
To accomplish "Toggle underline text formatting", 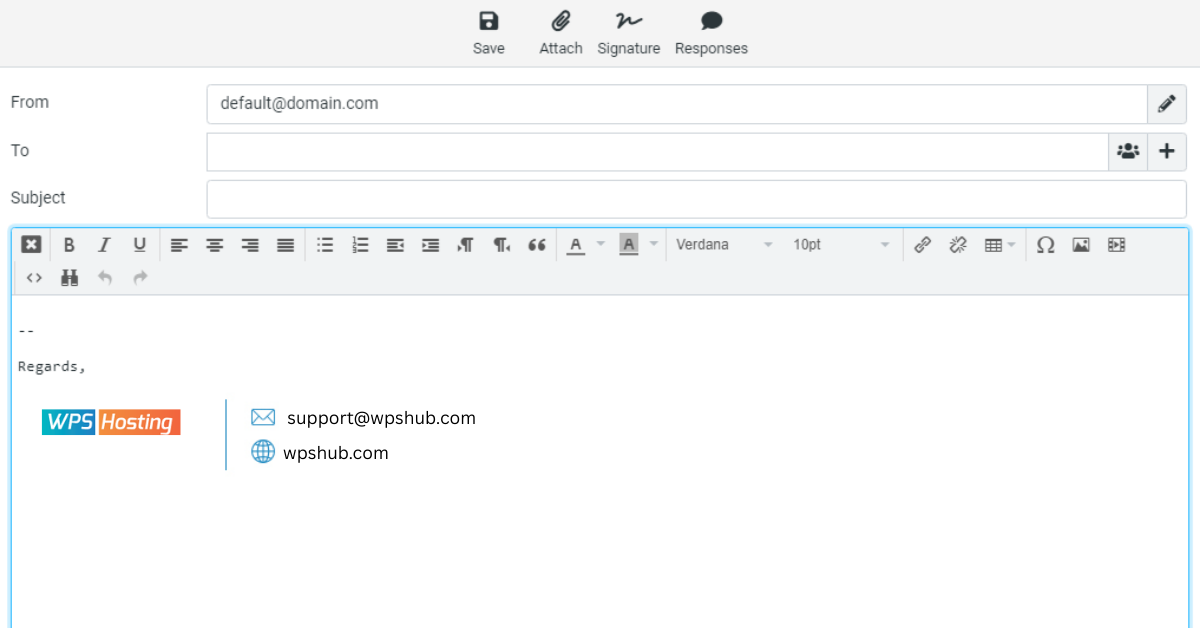I will coord(139,245).
